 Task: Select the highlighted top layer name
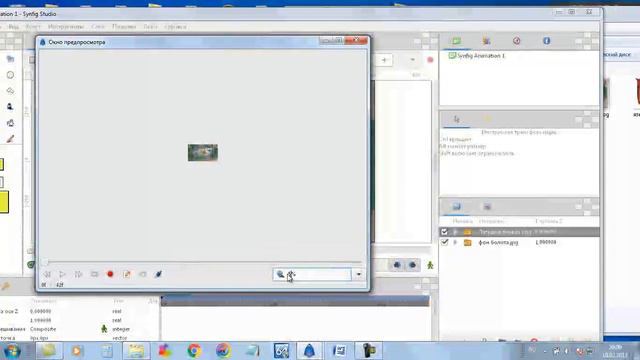pyautogui.click(x=505, y=232)
